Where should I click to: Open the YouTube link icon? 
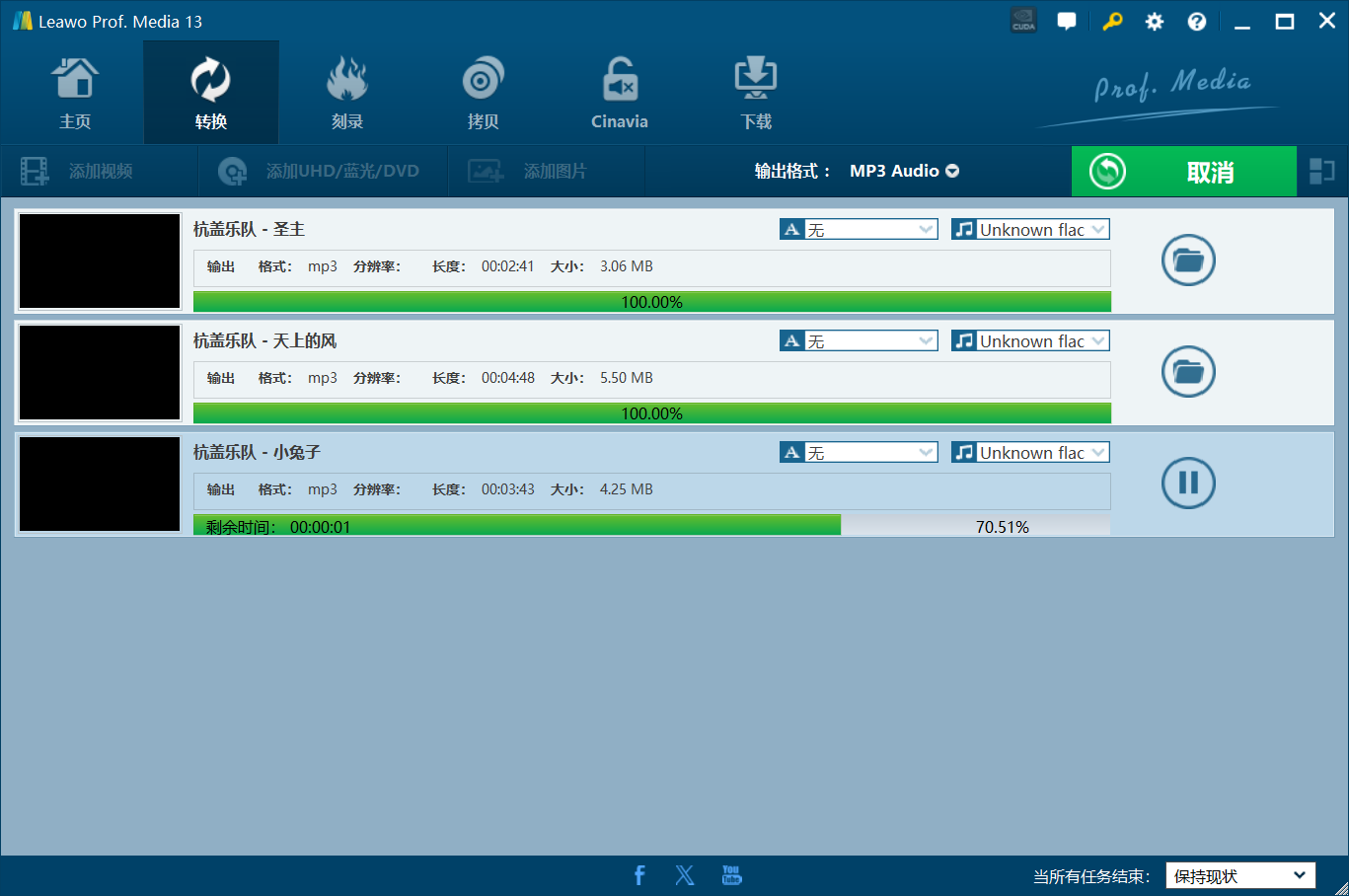point(731,875)
